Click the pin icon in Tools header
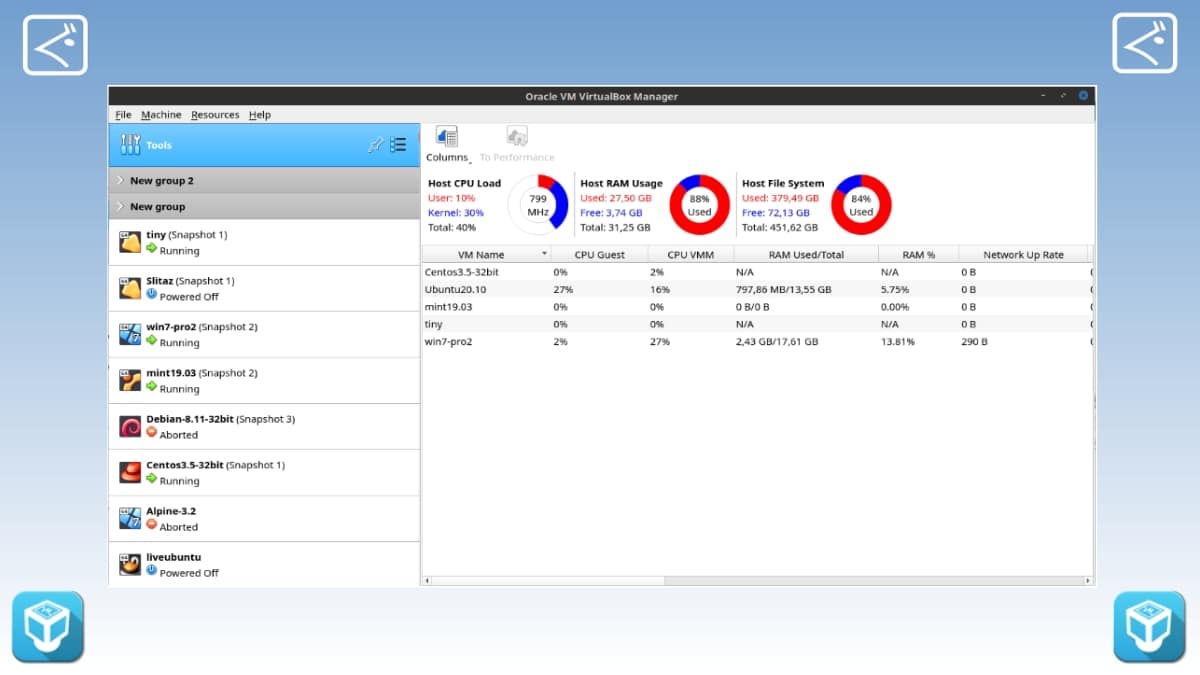1200x675 pixels. (375, 145)
